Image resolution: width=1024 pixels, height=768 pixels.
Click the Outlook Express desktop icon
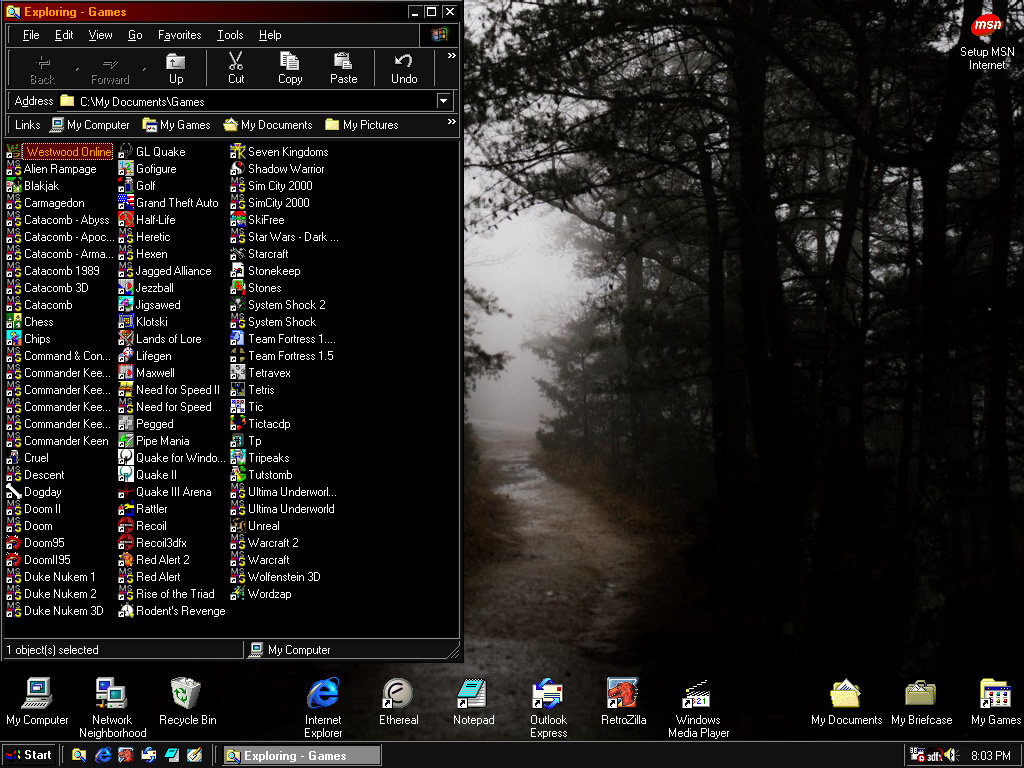(548, 708)
